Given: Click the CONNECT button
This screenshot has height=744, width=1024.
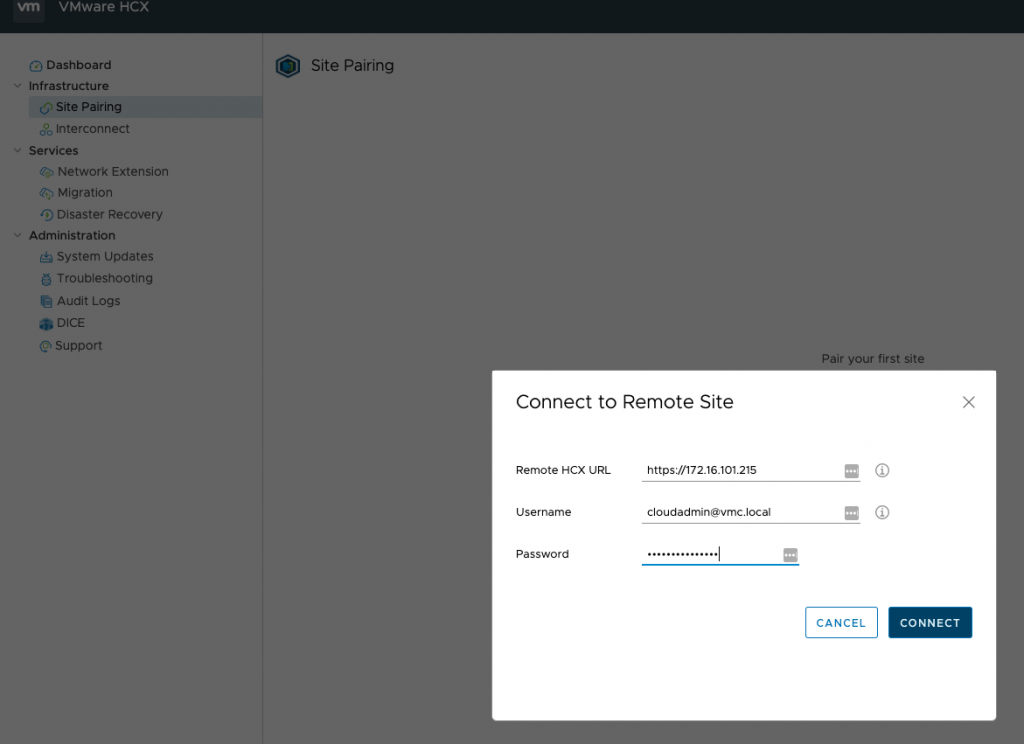Looking at the screenshot, I should 930,623.
